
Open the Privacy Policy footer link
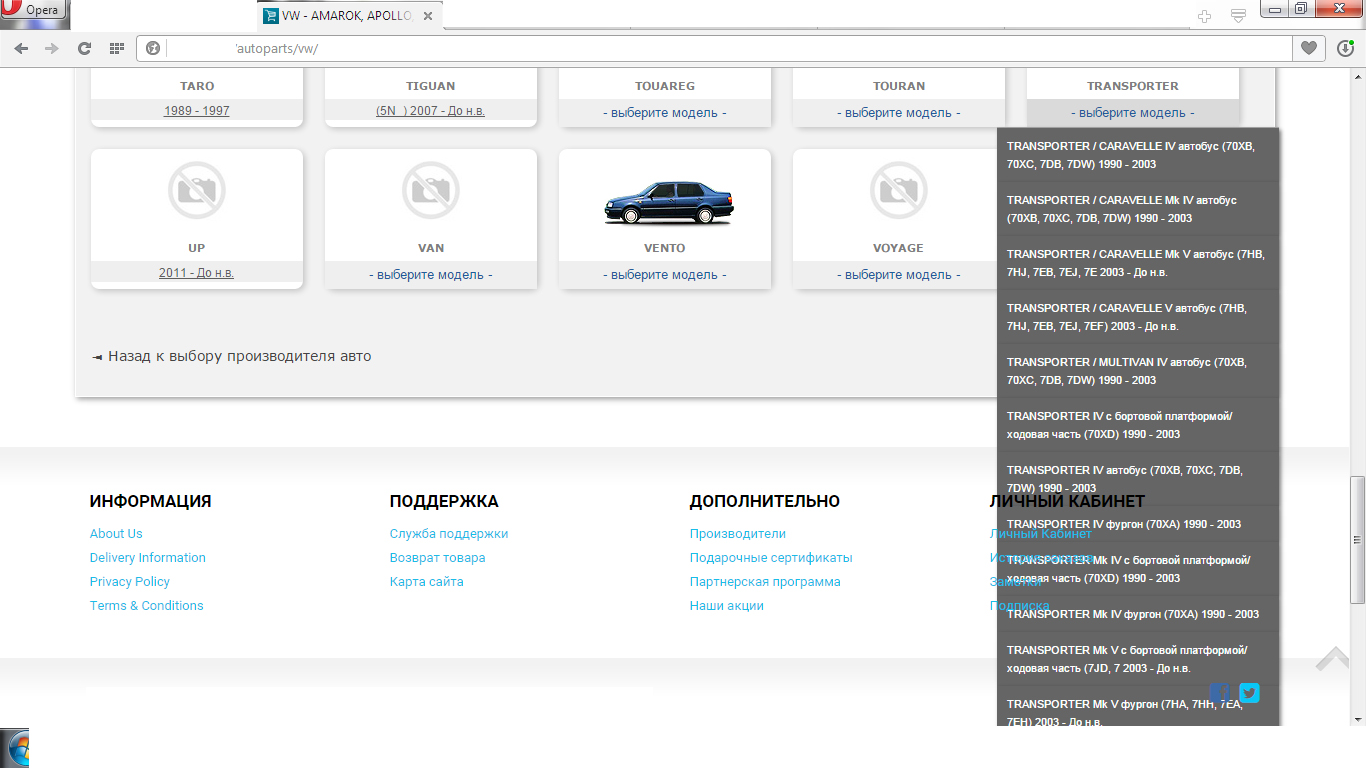[x=130, y=582]
